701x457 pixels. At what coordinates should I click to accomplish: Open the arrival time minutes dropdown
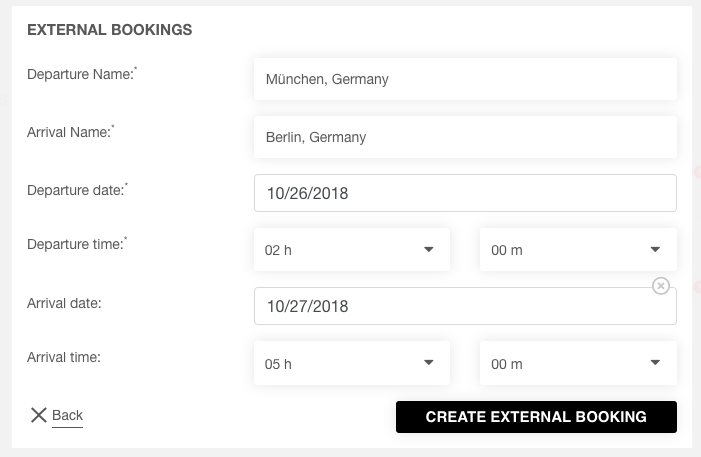point(578,363)
